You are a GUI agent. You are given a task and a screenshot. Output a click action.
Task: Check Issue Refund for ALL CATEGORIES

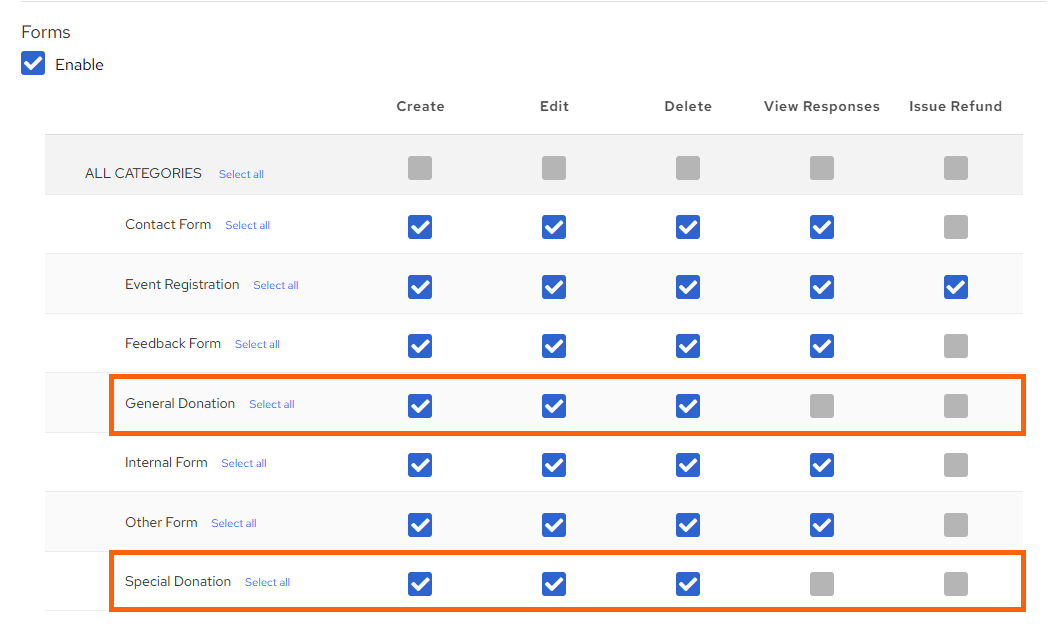pos(955,168)
